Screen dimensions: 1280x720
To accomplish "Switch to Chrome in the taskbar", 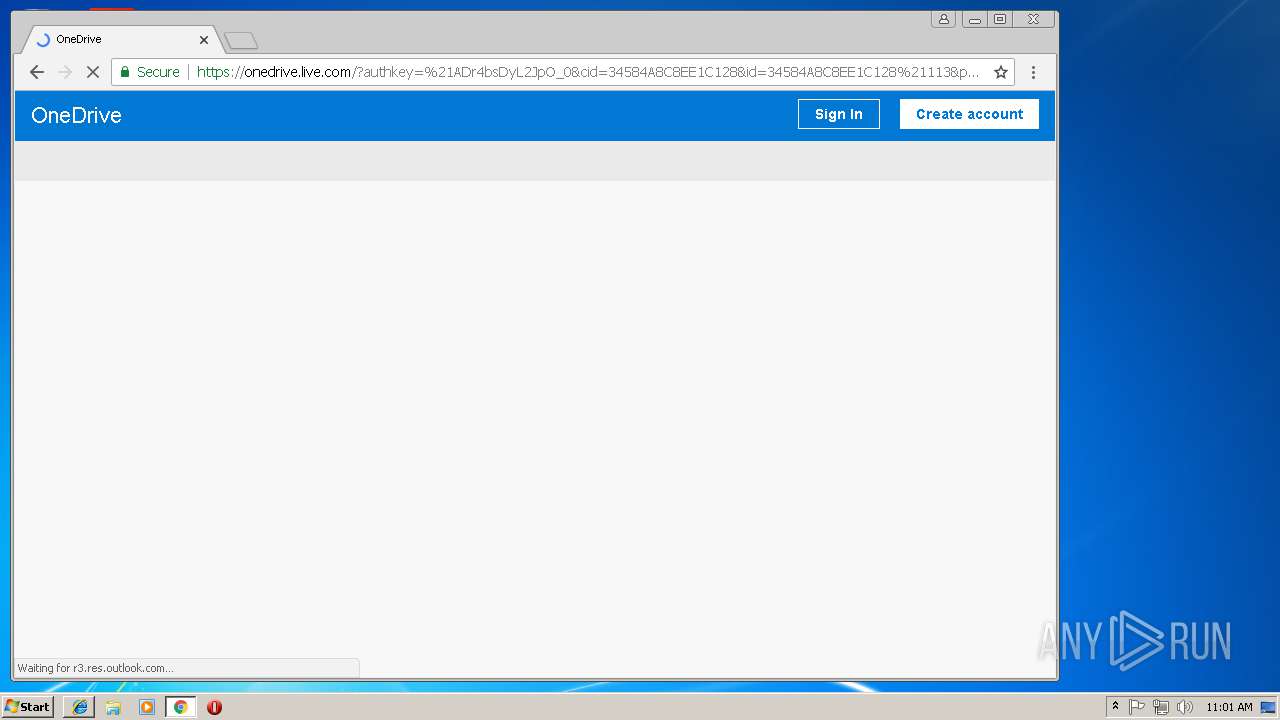I will tap(180, 707).
